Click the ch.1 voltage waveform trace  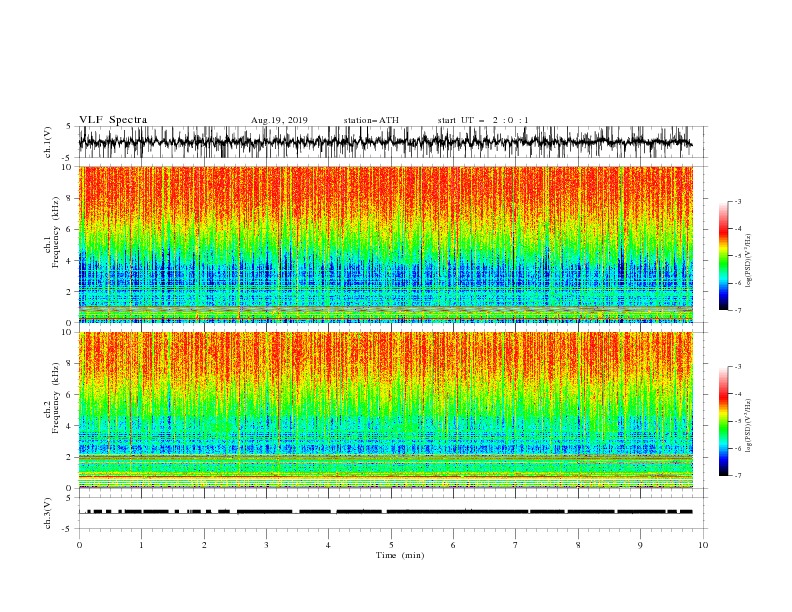coord(385,142)
